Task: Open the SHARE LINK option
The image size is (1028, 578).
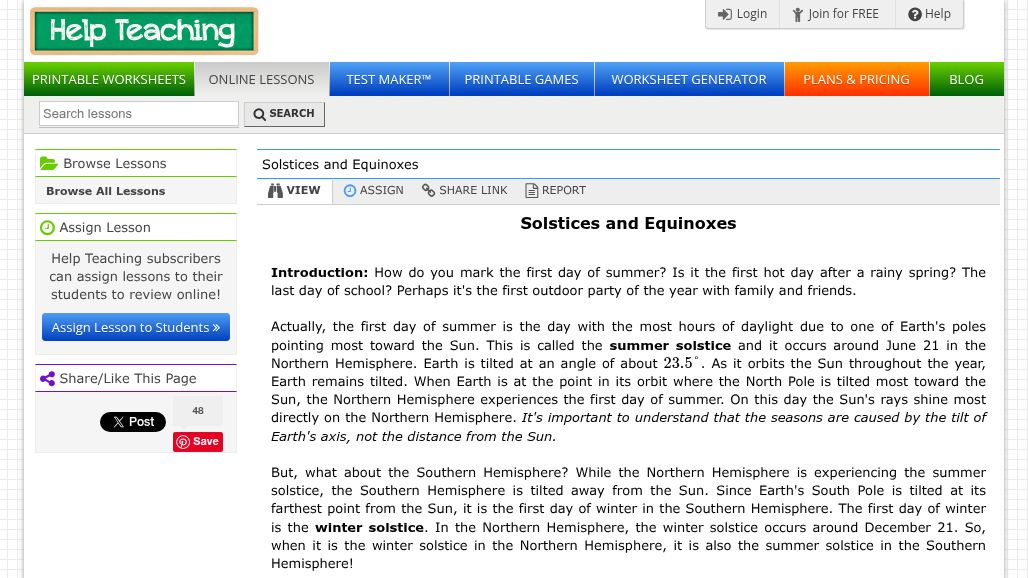Action: pyautogui.click(x=464, y=191)
